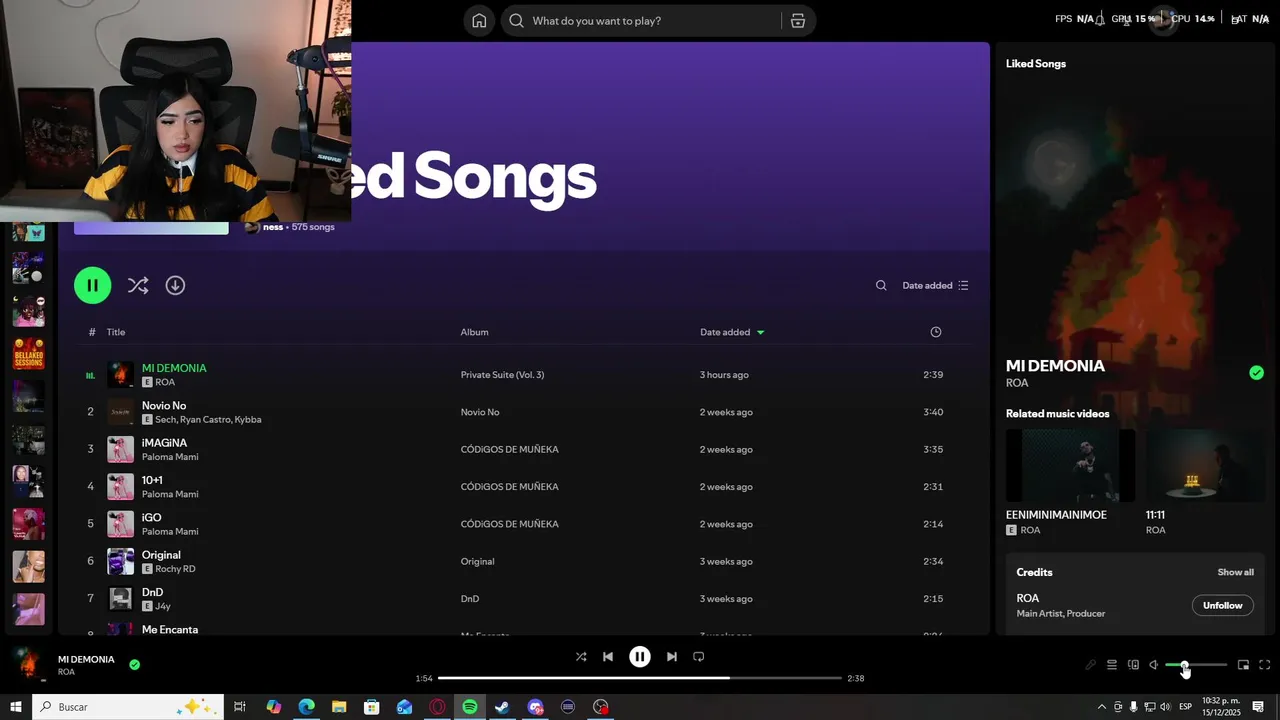Sort by duration clock icon

936,332
